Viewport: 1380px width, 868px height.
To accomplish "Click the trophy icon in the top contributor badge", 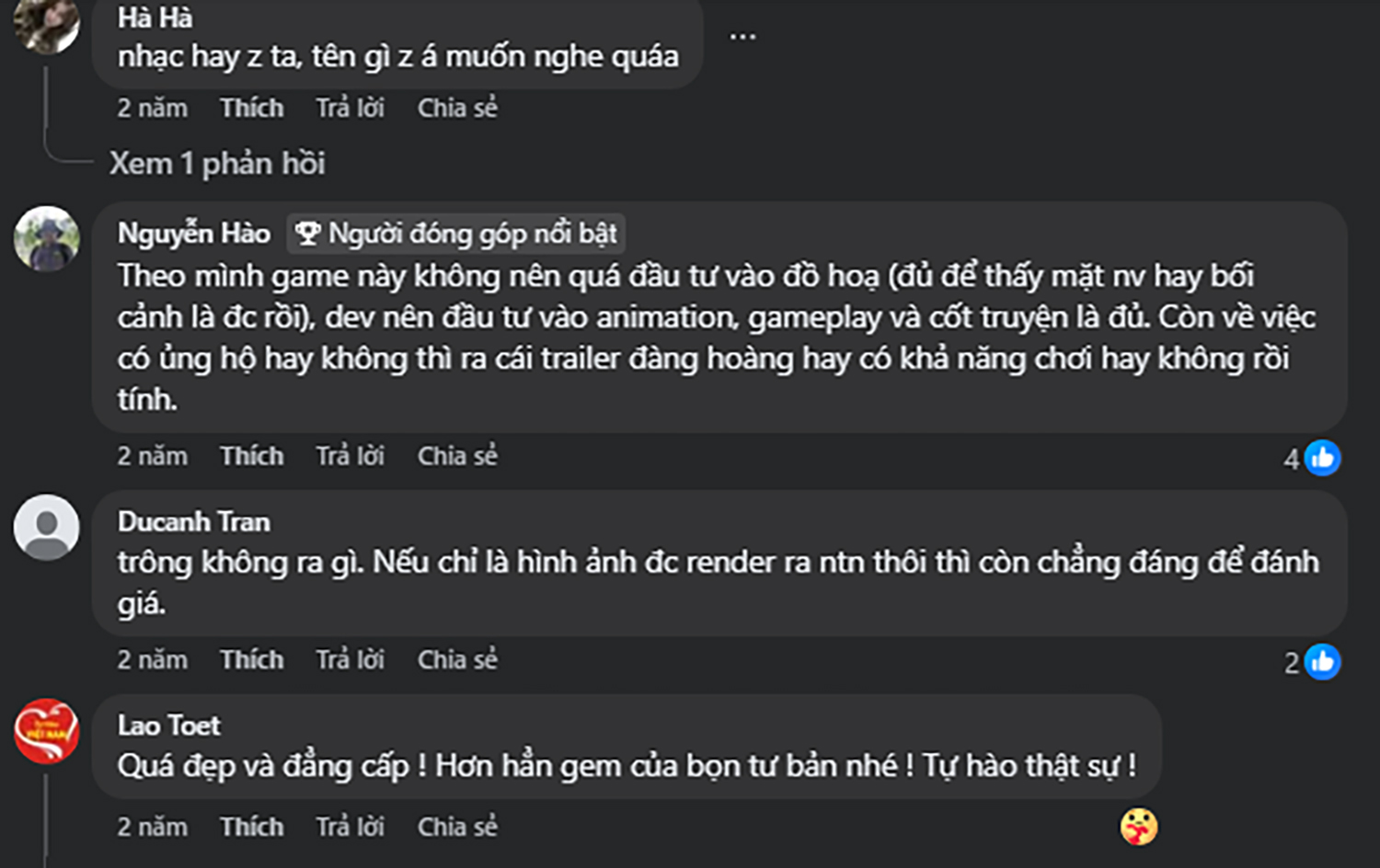I will pyautogui.click(x=308, y=234).
